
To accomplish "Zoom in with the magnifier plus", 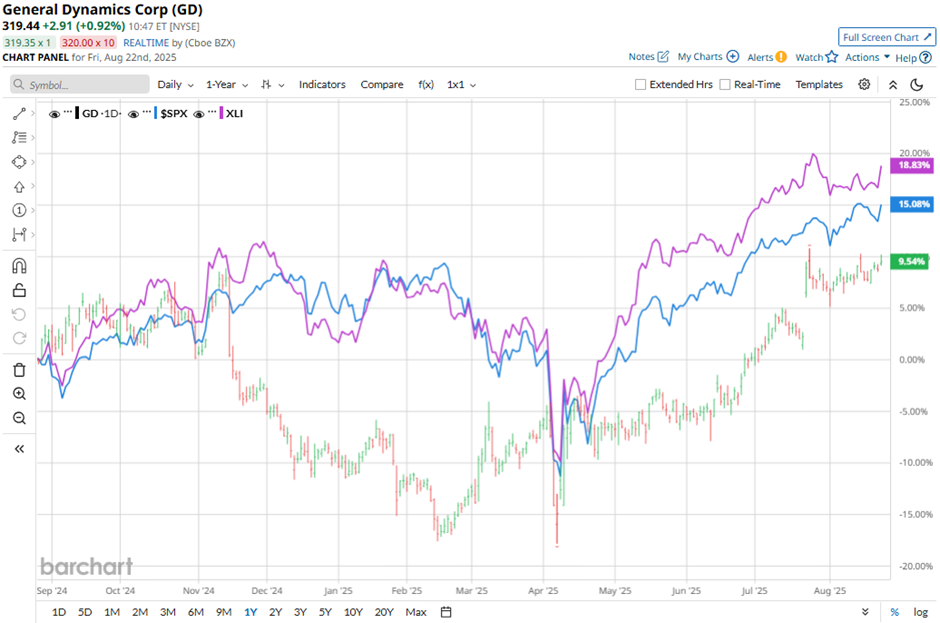I will pos(19,393).
